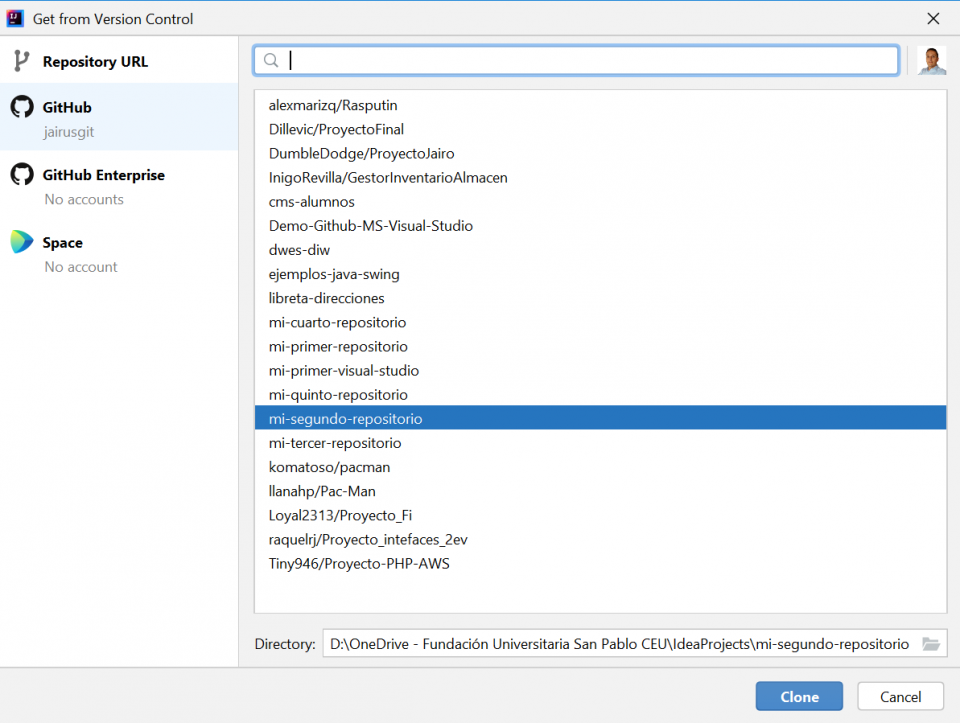Choose llanahp/Pac-Man repository

click(x=601, y=492)
